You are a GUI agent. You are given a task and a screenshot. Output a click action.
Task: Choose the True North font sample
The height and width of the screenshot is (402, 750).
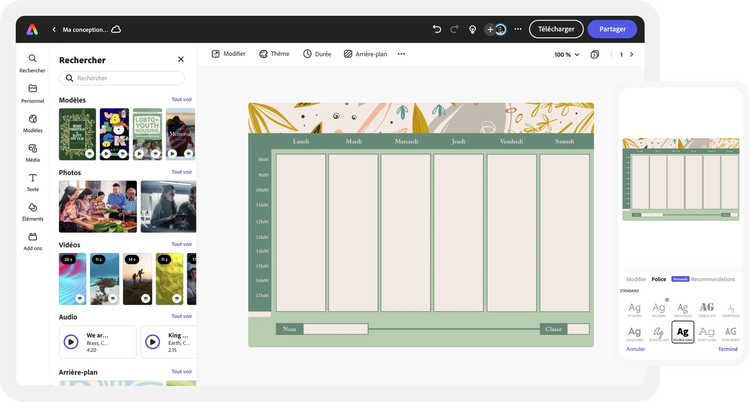[730, 333]
